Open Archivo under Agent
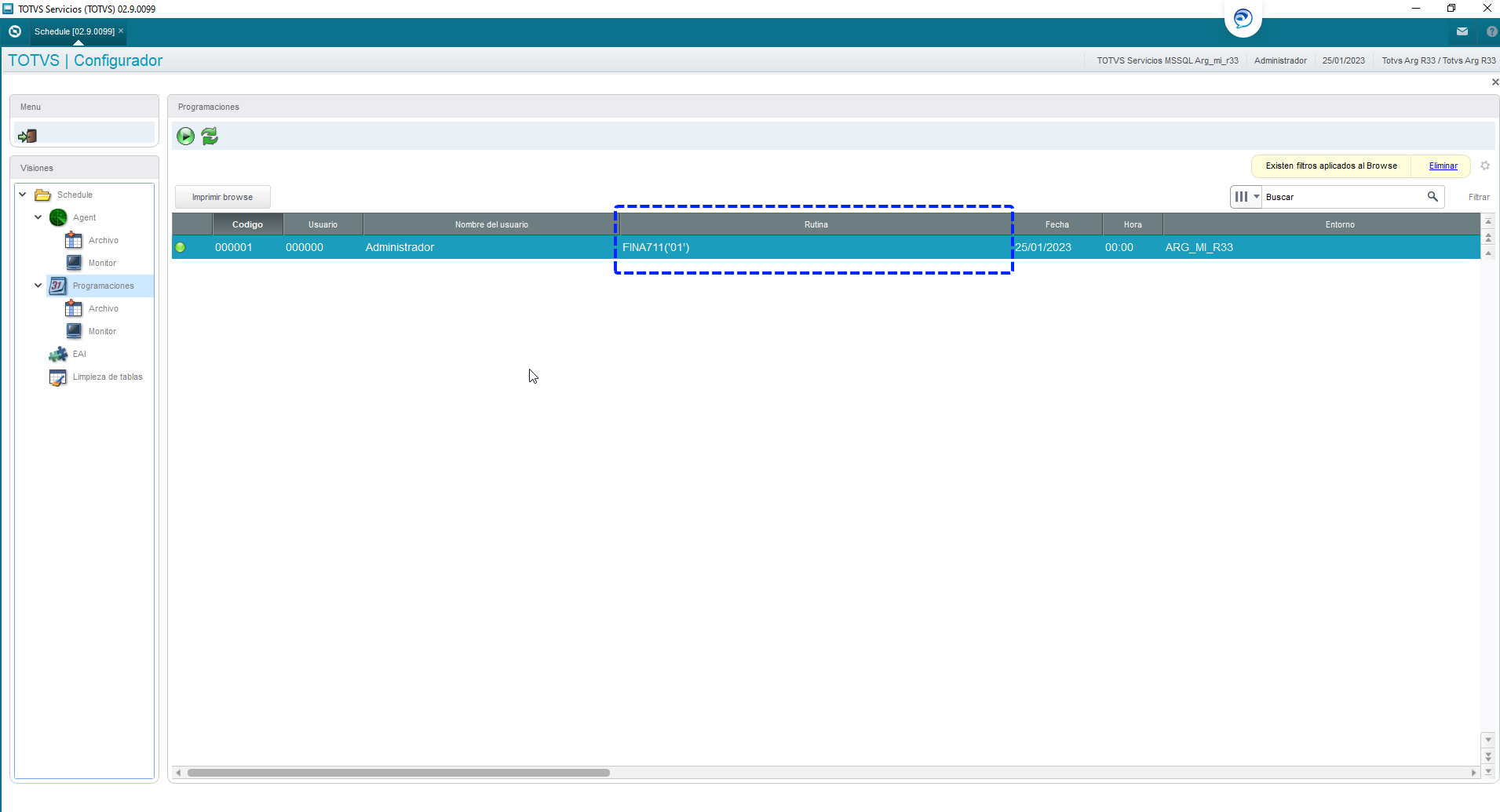Image resolution: width=1500 pixels, height=812 pixels. coord(103,240)
